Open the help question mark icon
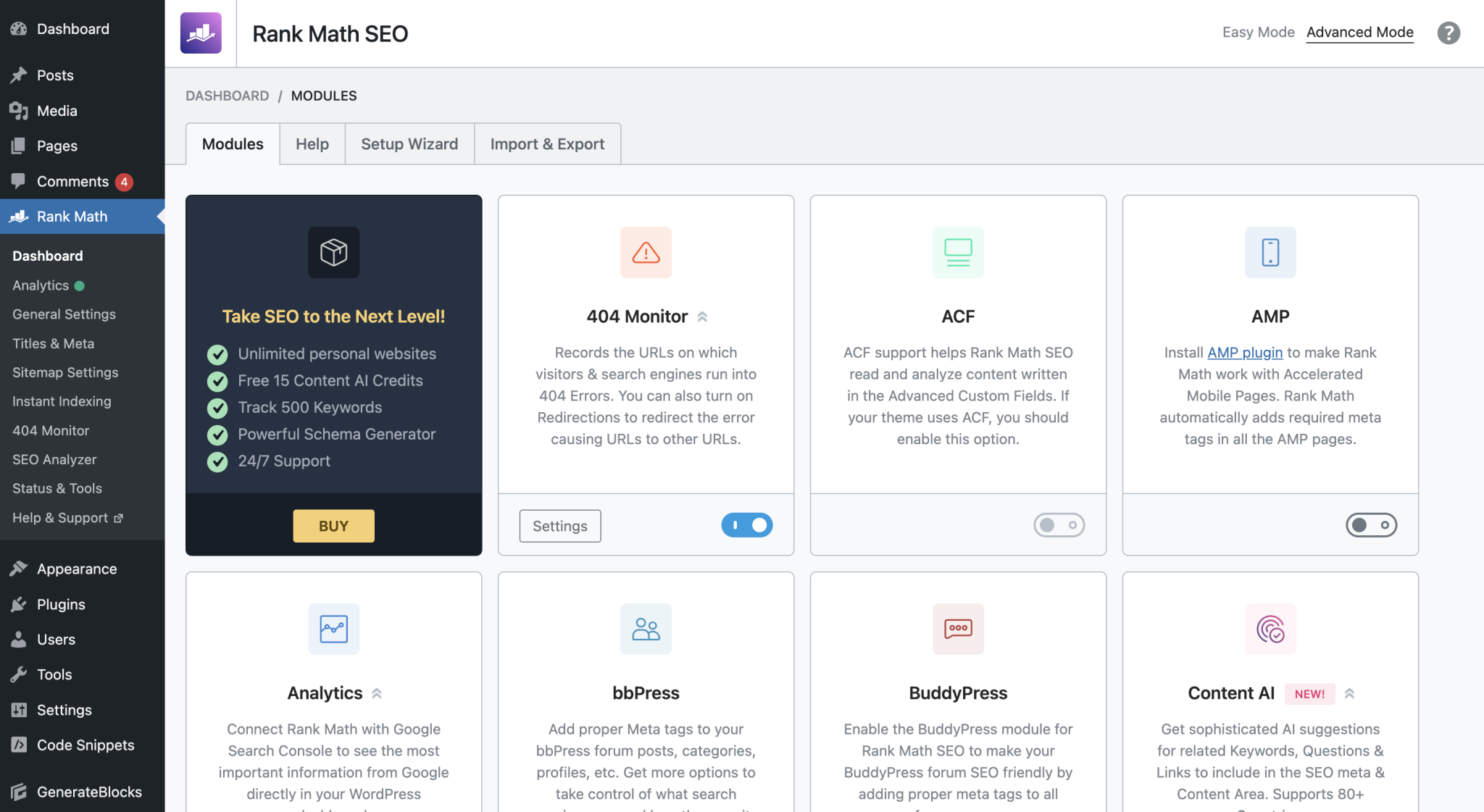Viewport: 1484px width, 812px height. (1448, 33)
